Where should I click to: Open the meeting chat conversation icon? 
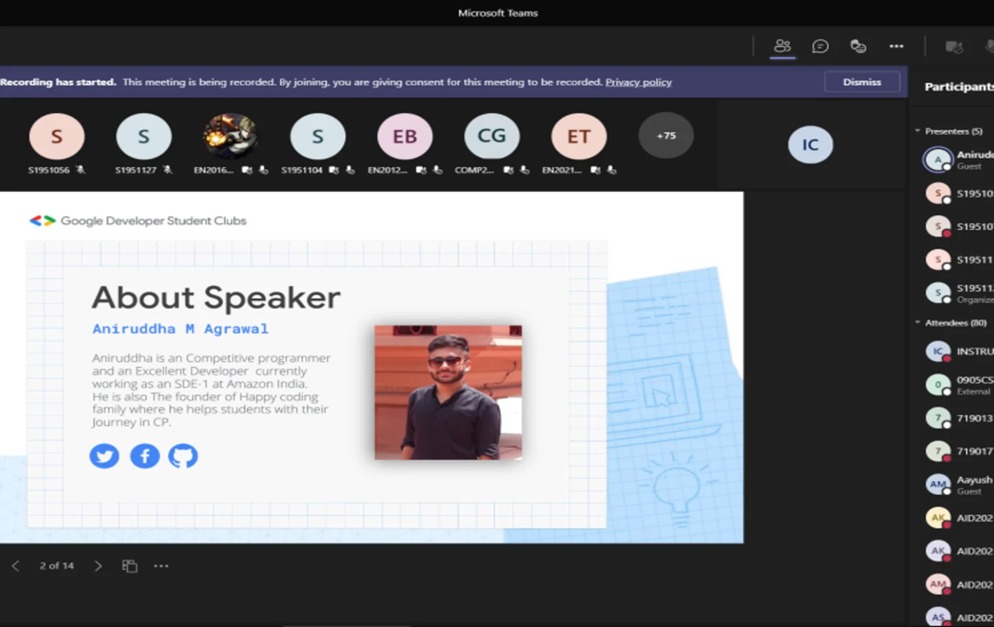click(820, 46)
